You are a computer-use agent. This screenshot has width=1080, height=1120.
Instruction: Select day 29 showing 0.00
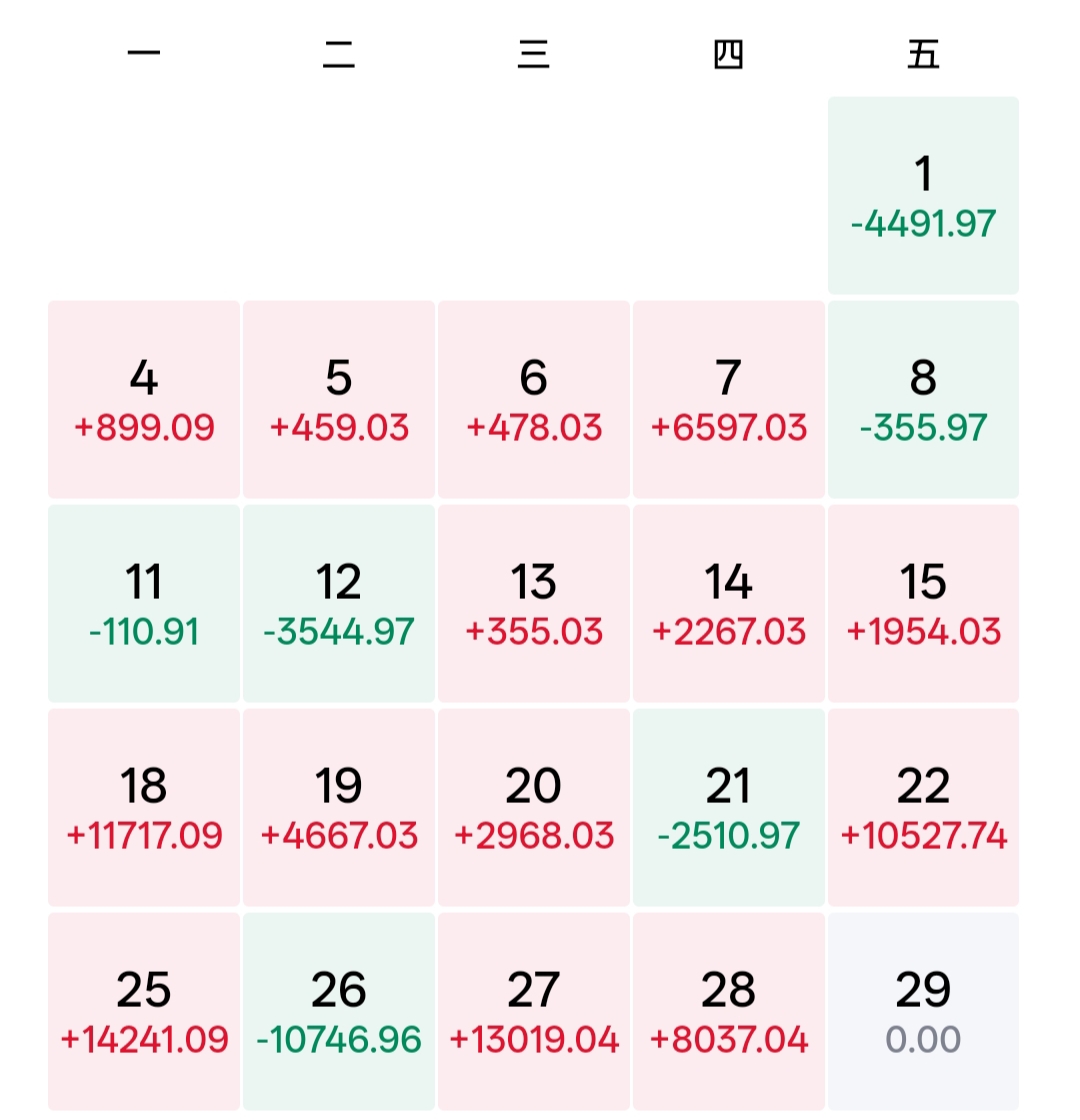pos(923,1011)
